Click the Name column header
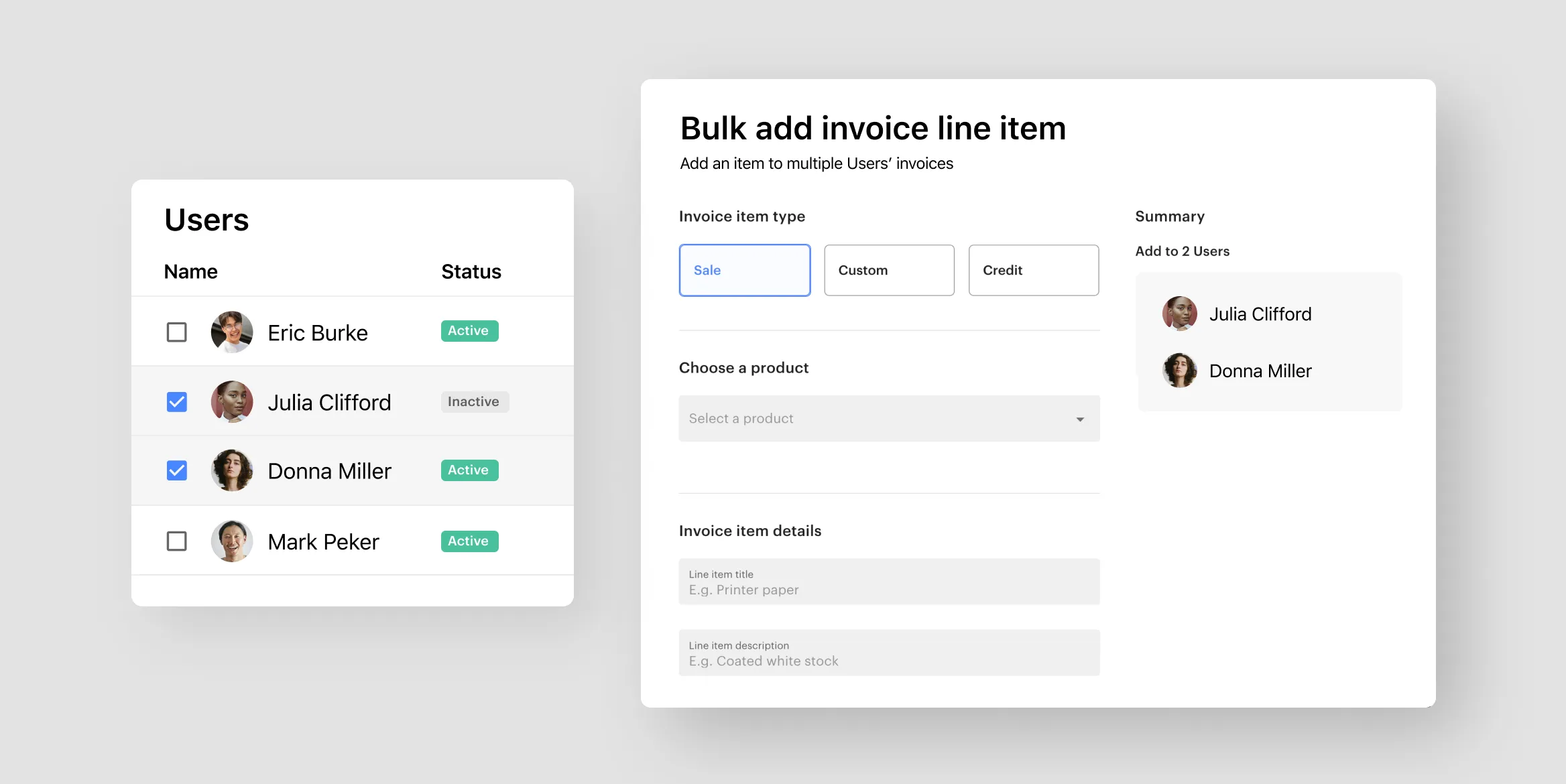The image size is (1566, 784). pos(190,270)
